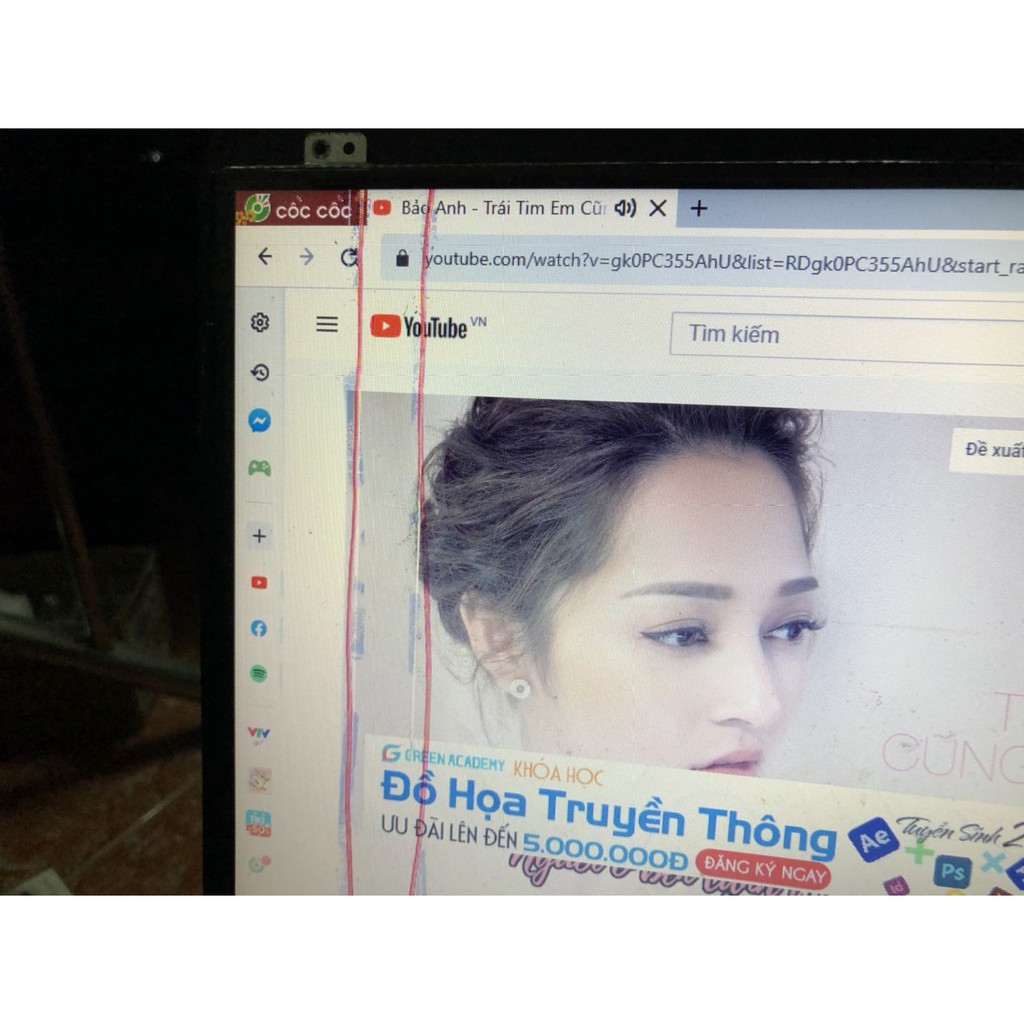The height and width of the screenshot is (1024, 1024).
Task: Close the Bảo Anh YouTube tab
Action: (658, 208)
